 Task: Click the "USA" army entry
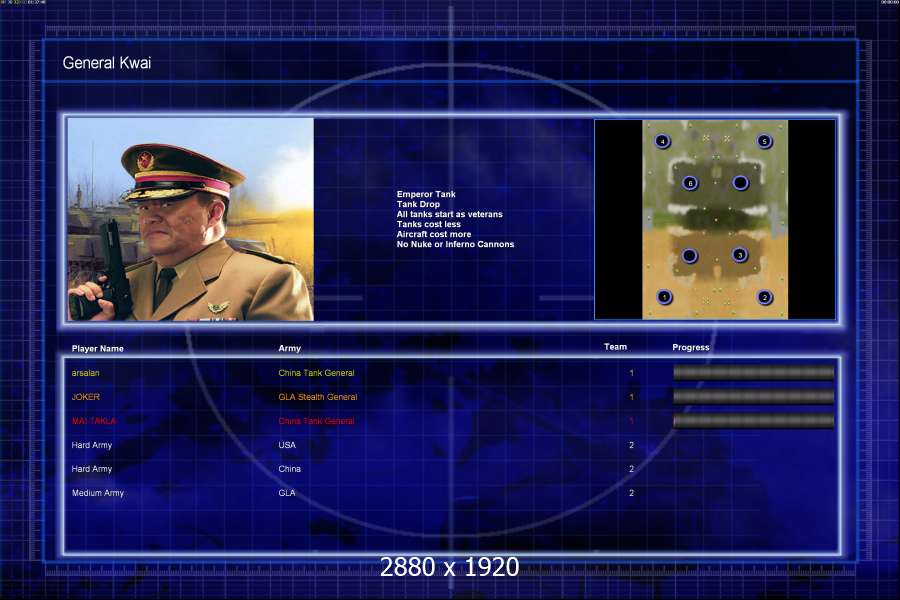[287, 445]
